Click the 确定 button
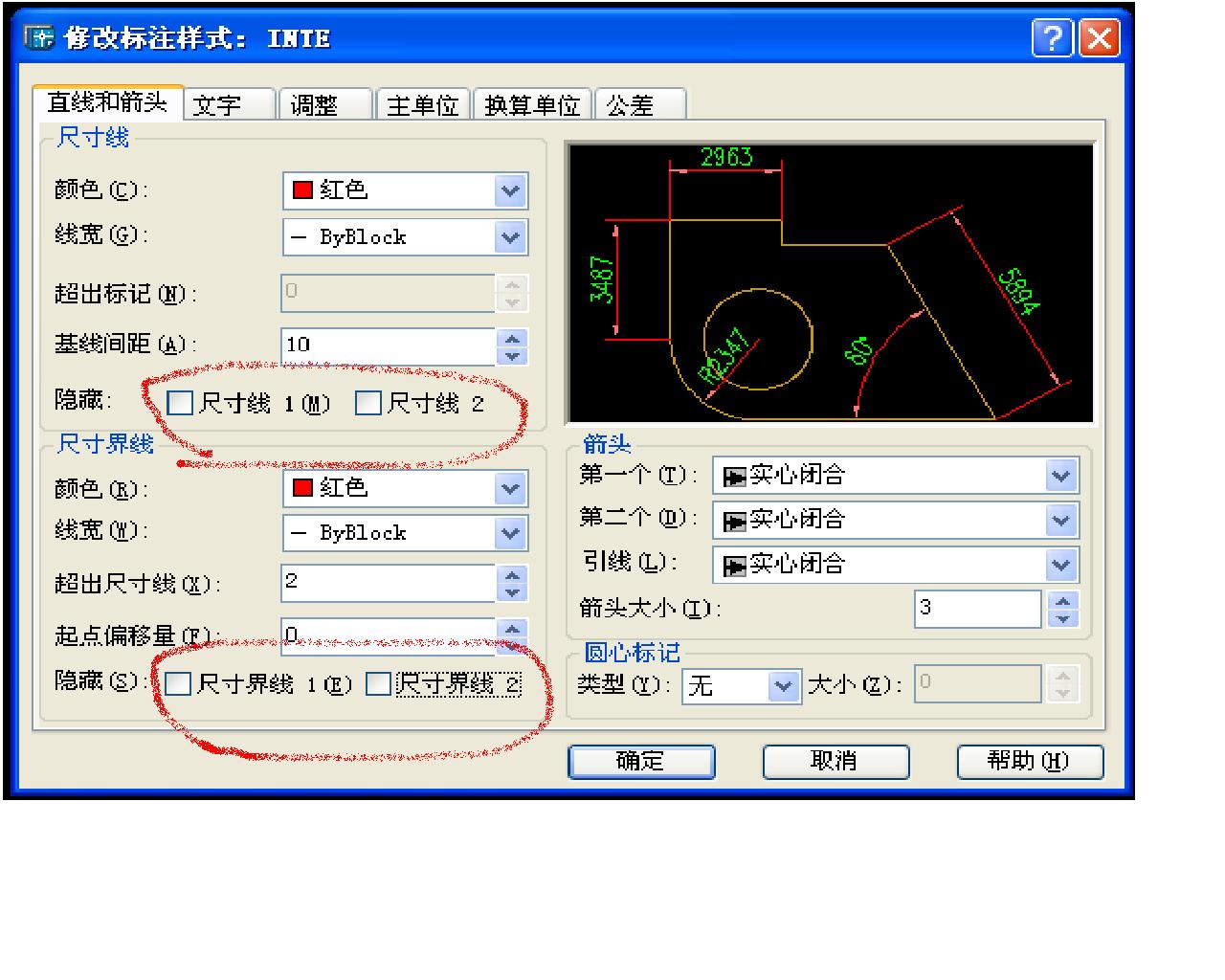This screenshot has height=980, width=1225. pos(641,762)
